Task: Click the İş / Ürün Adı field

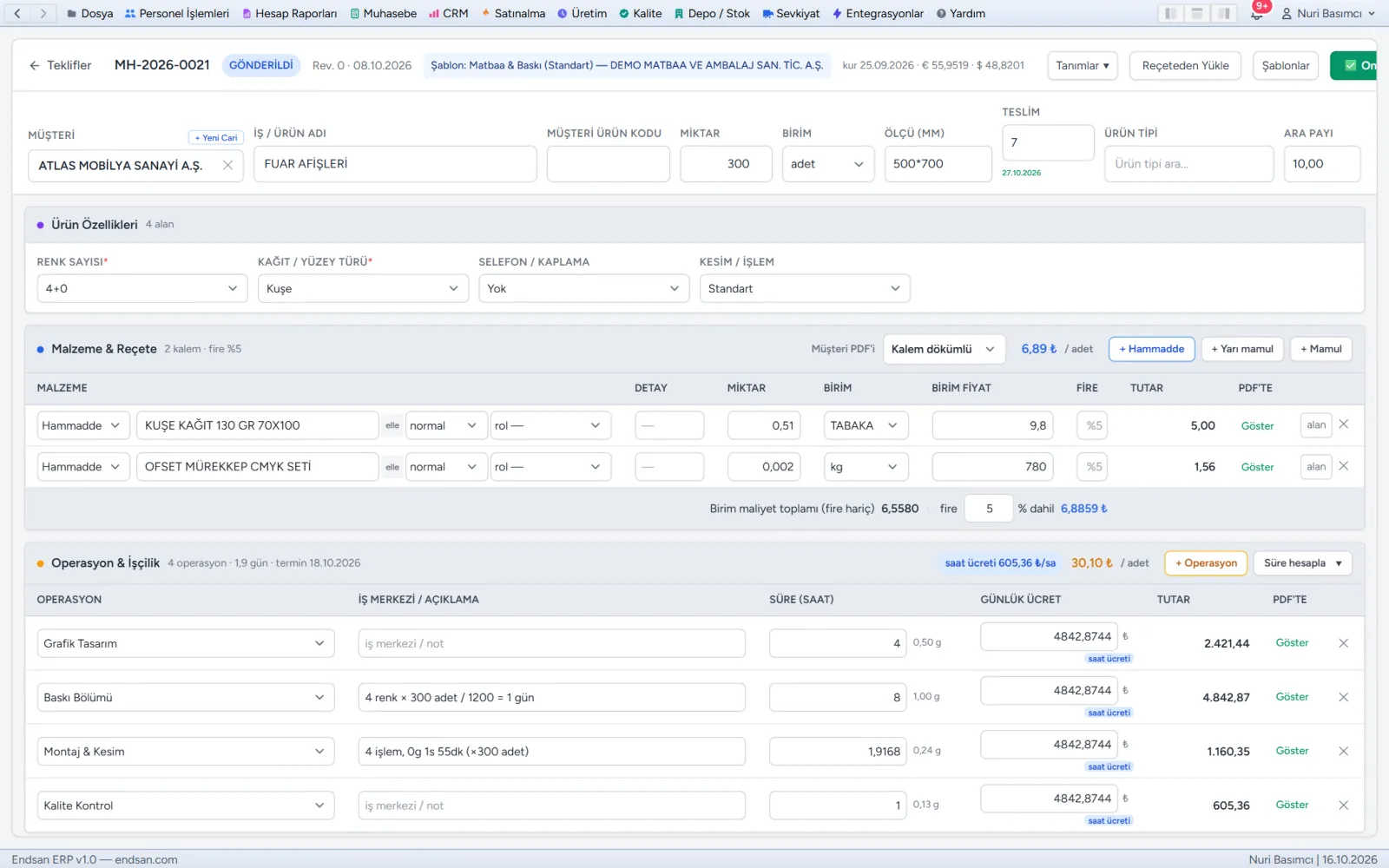Action: (395, 164)
